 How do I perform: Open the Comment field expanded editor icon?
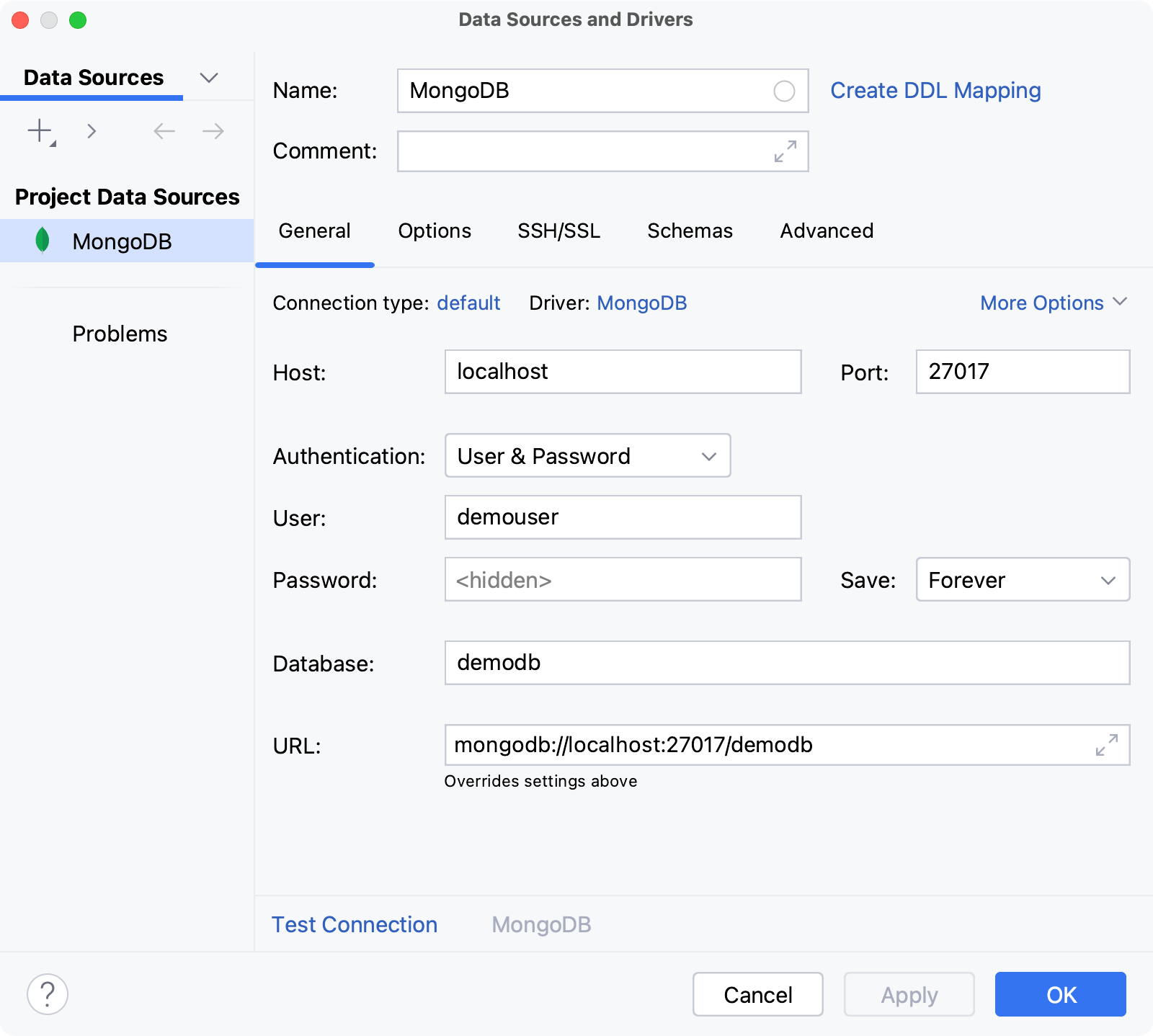click(x=785, y=151)
